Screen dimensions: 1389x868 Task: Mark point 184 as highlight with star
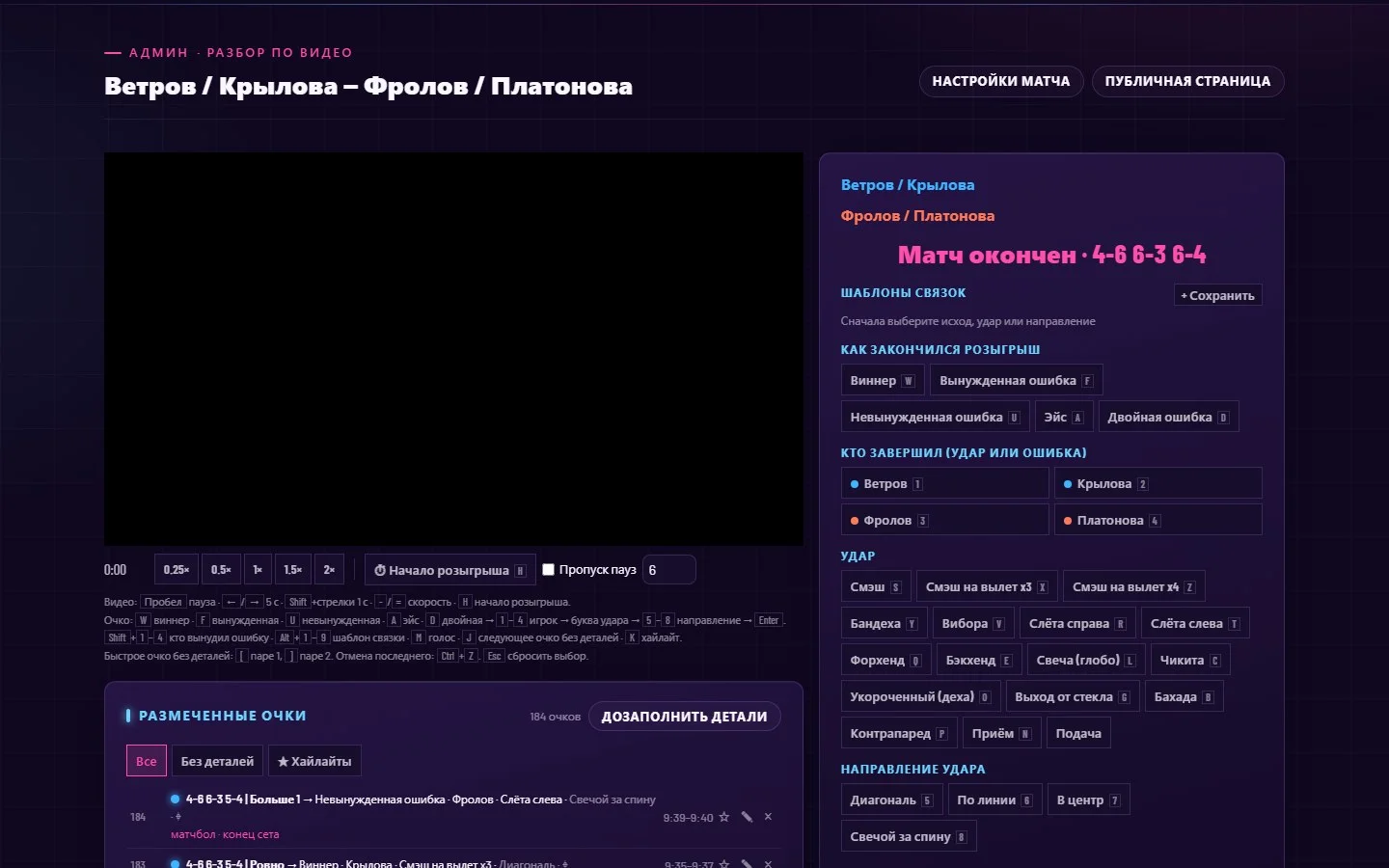click(x=724, y=817)
